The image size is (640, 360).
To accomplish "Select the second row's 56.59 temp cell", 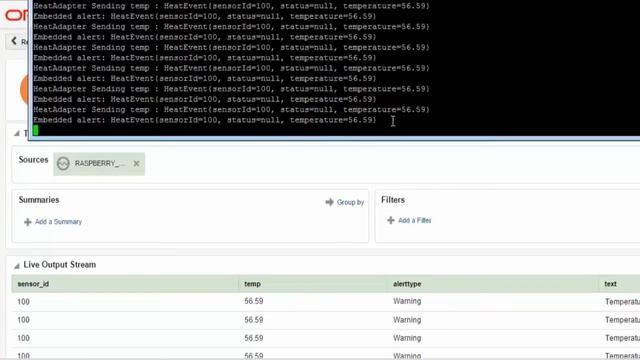I will pos(253,320).
